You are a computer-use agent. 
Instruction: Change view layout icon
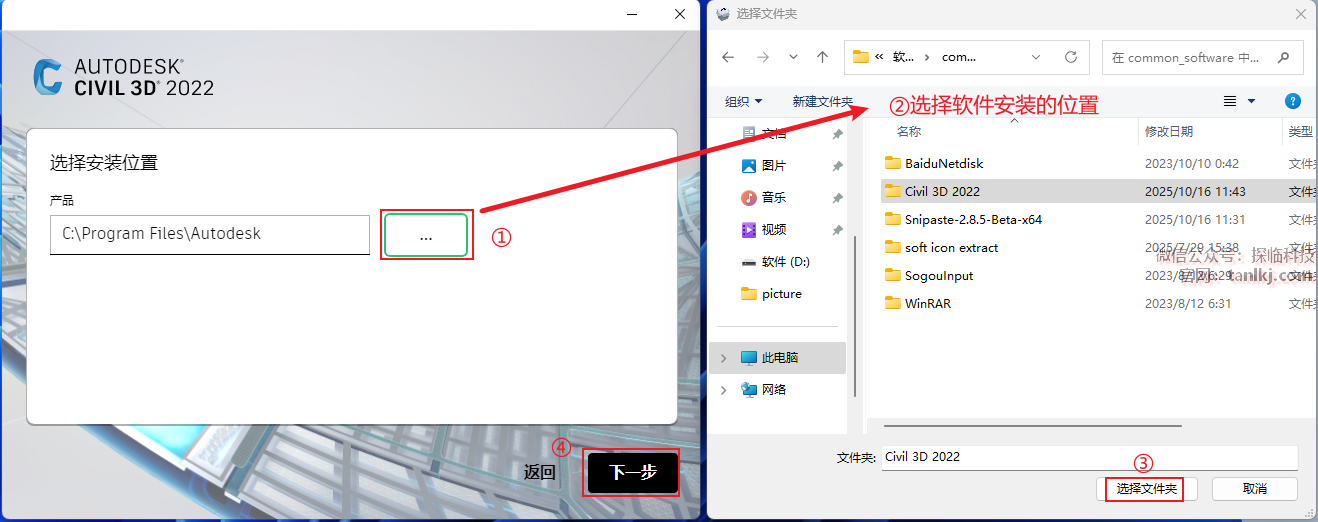click(x=1230, y=101)
